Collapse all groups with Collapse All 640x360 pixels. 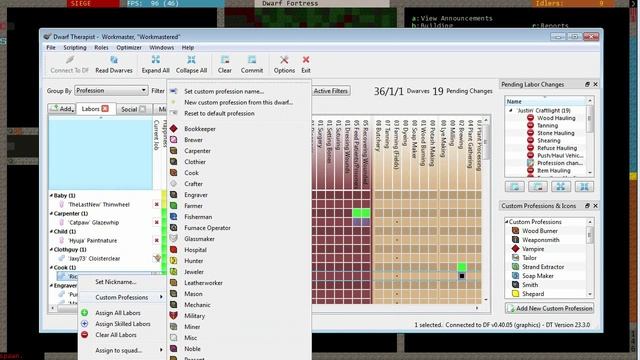[191, 64]
